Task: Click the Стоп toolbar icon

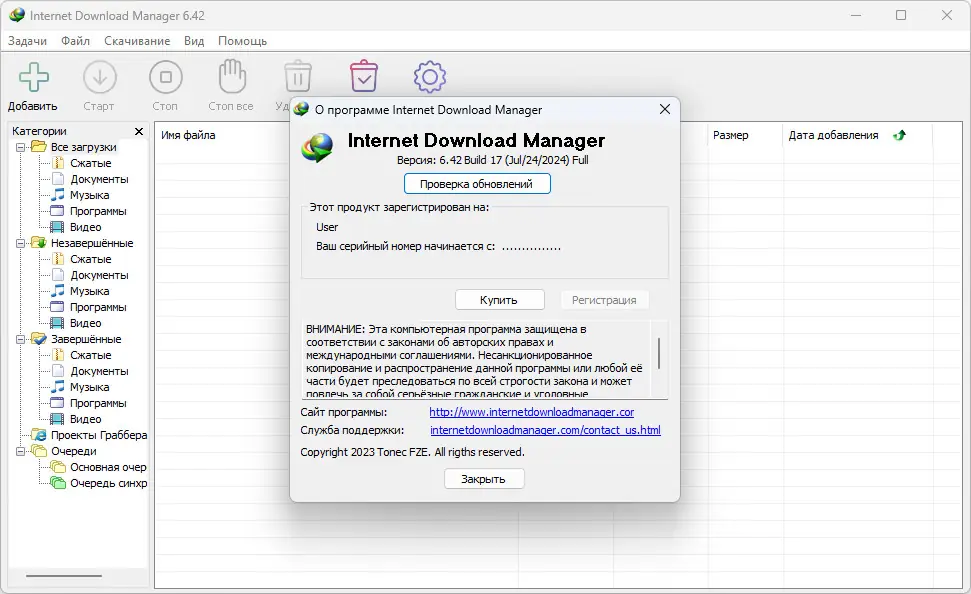Action: (165, 77)
